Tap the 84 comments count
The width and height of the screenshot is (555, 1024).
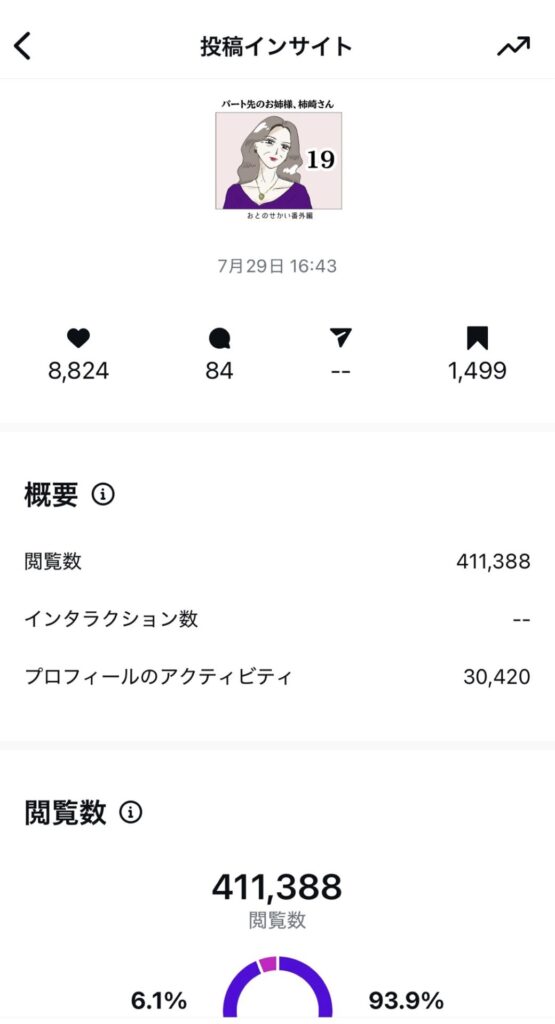click(219, 371)
